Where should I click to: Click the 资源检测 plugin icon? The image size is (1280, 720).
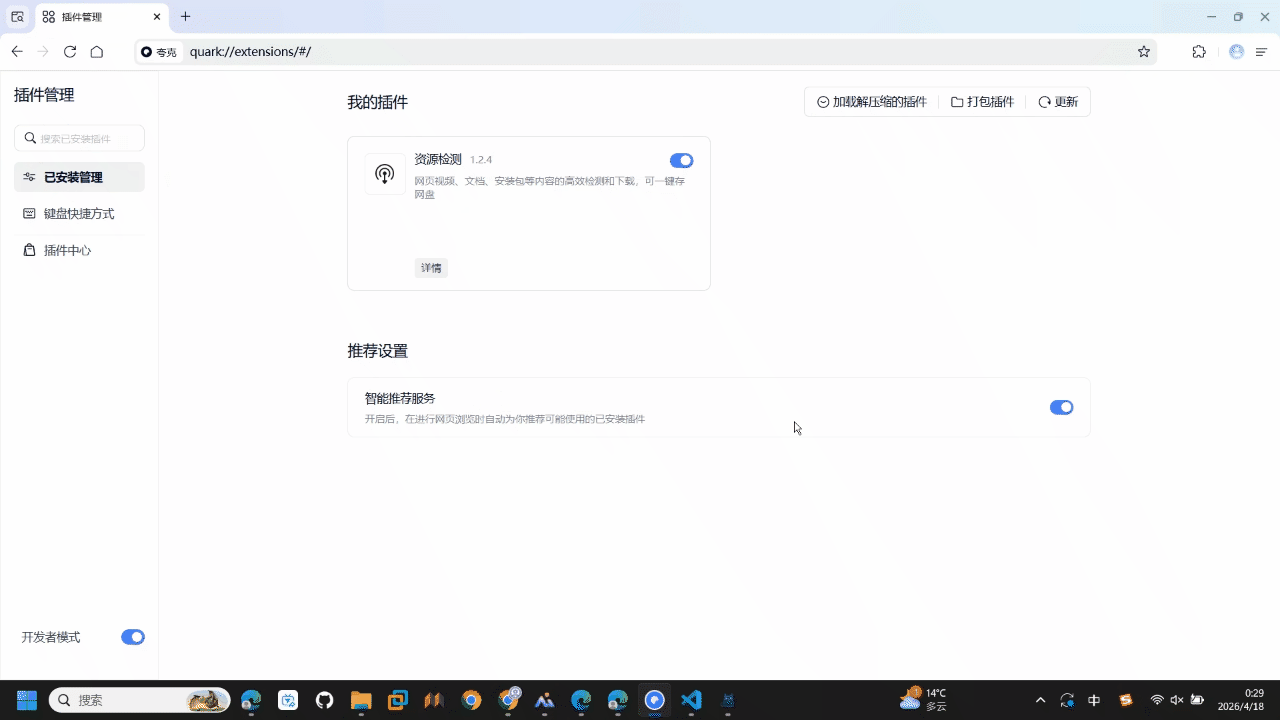pyautogui.click(x=385, y=174)
